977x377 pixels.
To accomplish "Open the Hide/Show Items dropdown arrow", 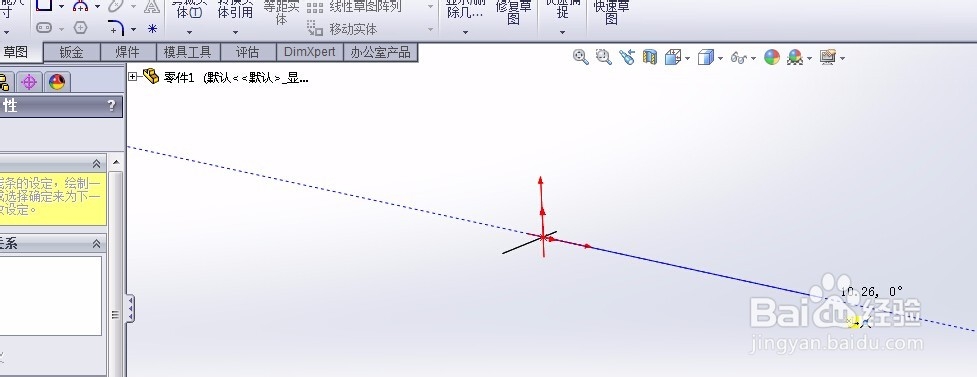I will (753, 59).
